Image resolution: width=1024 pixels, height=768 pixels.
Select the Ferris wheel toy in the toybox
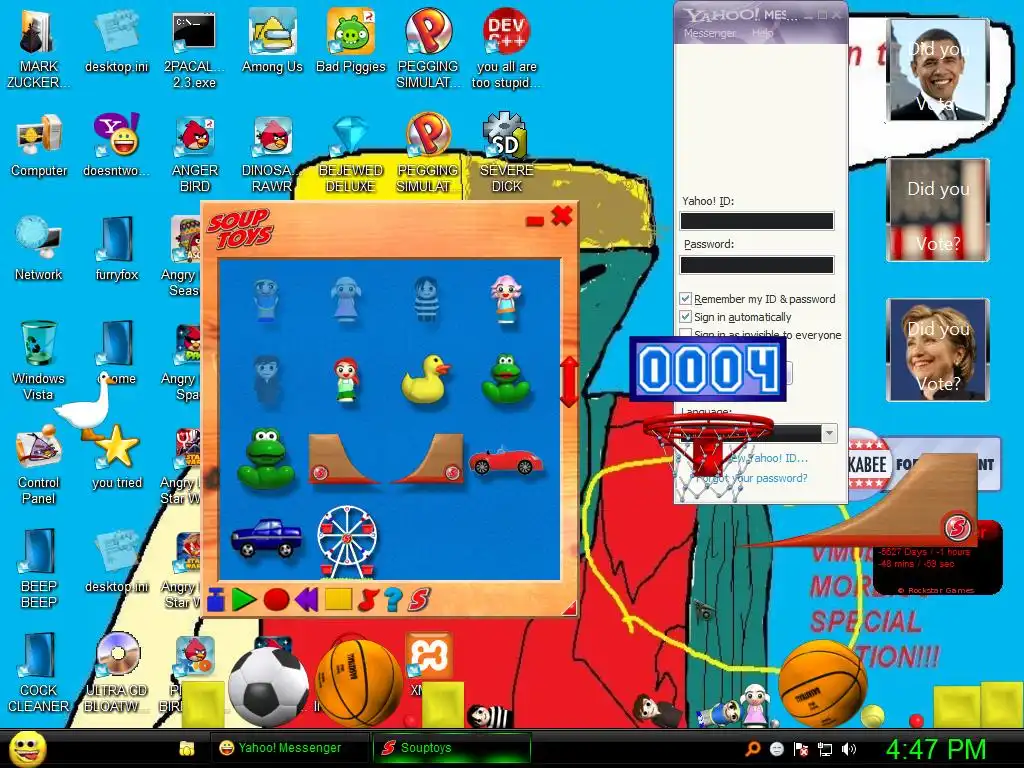pyautogui.click(x=347, y=542)
